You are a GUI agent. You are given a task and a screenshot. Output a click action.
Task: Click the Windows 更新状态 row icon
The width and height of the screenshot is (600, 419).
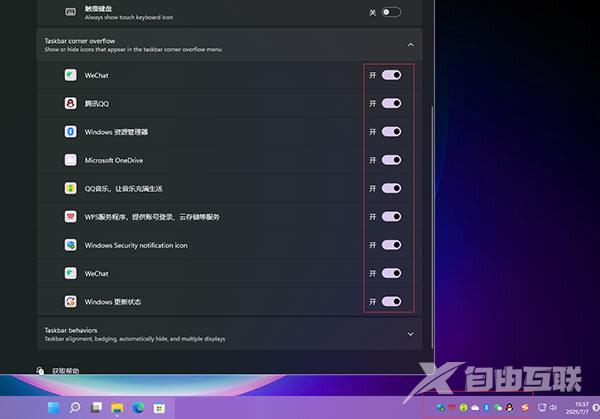70,302
